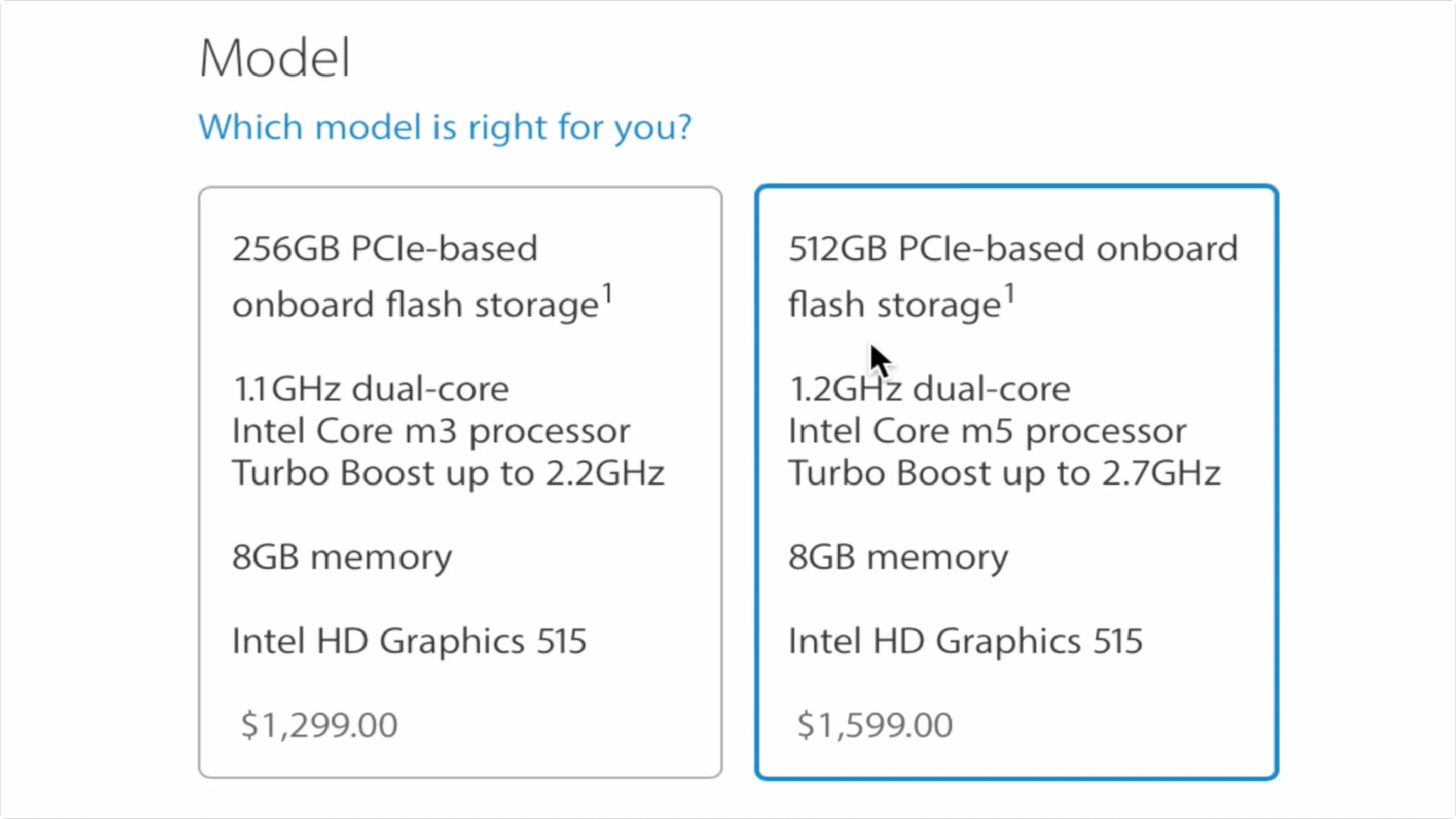Click "1.1GHz dual-core" in the left card

tap(371, 389)
